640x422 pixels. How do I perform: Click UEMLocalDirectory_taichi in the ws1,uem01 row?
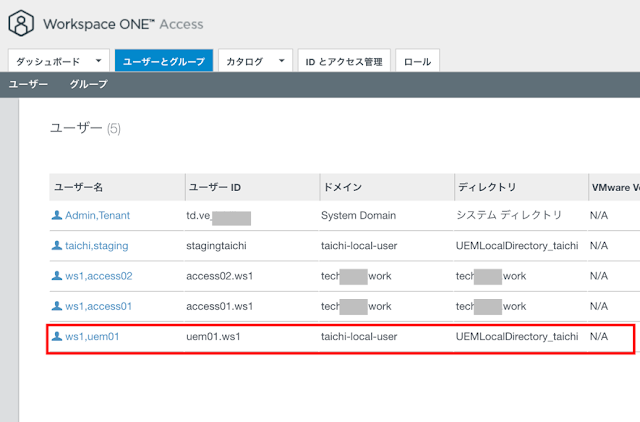coord(517,336)
